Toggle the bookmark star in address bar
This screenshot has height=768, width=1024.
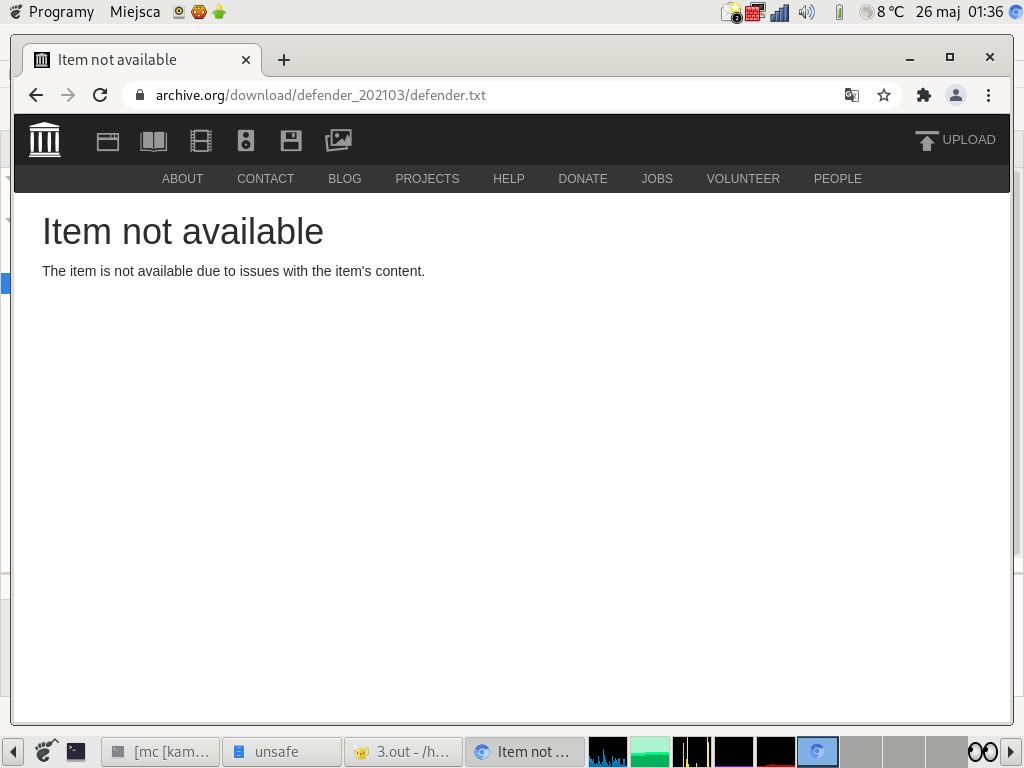coord(884,94)
